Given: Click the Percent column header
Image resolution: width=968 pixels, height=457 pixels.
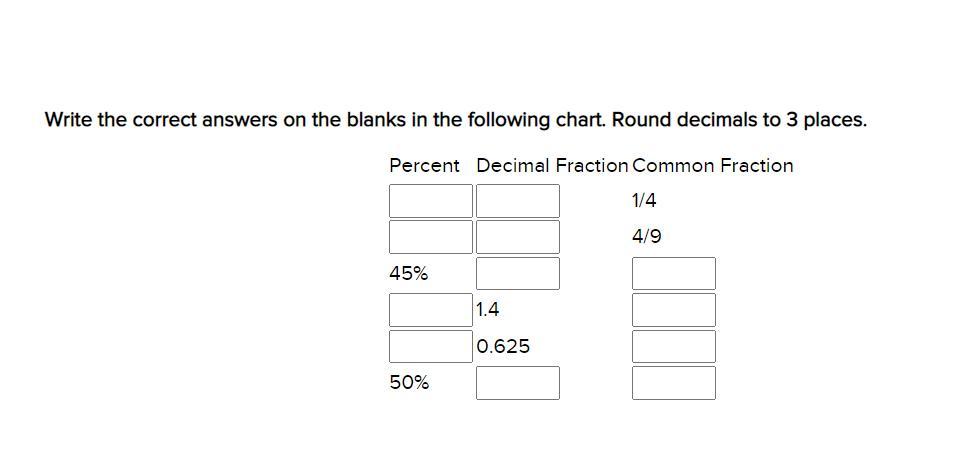Looking at the screenshot, I should 424,166.
